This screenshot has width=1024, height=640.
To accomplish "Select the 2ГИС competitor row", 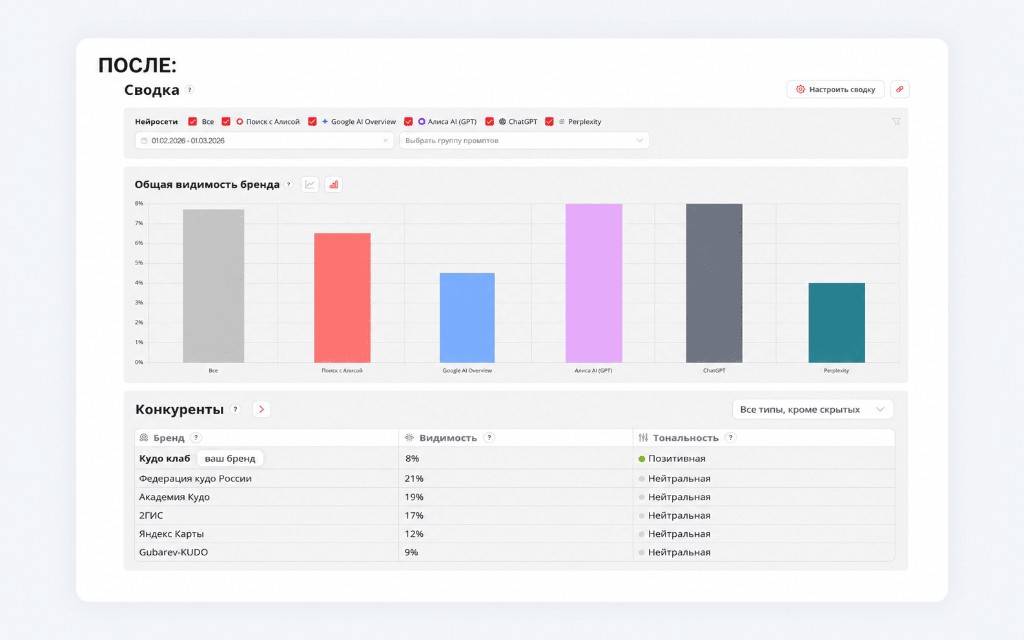I will coord(515,515).
